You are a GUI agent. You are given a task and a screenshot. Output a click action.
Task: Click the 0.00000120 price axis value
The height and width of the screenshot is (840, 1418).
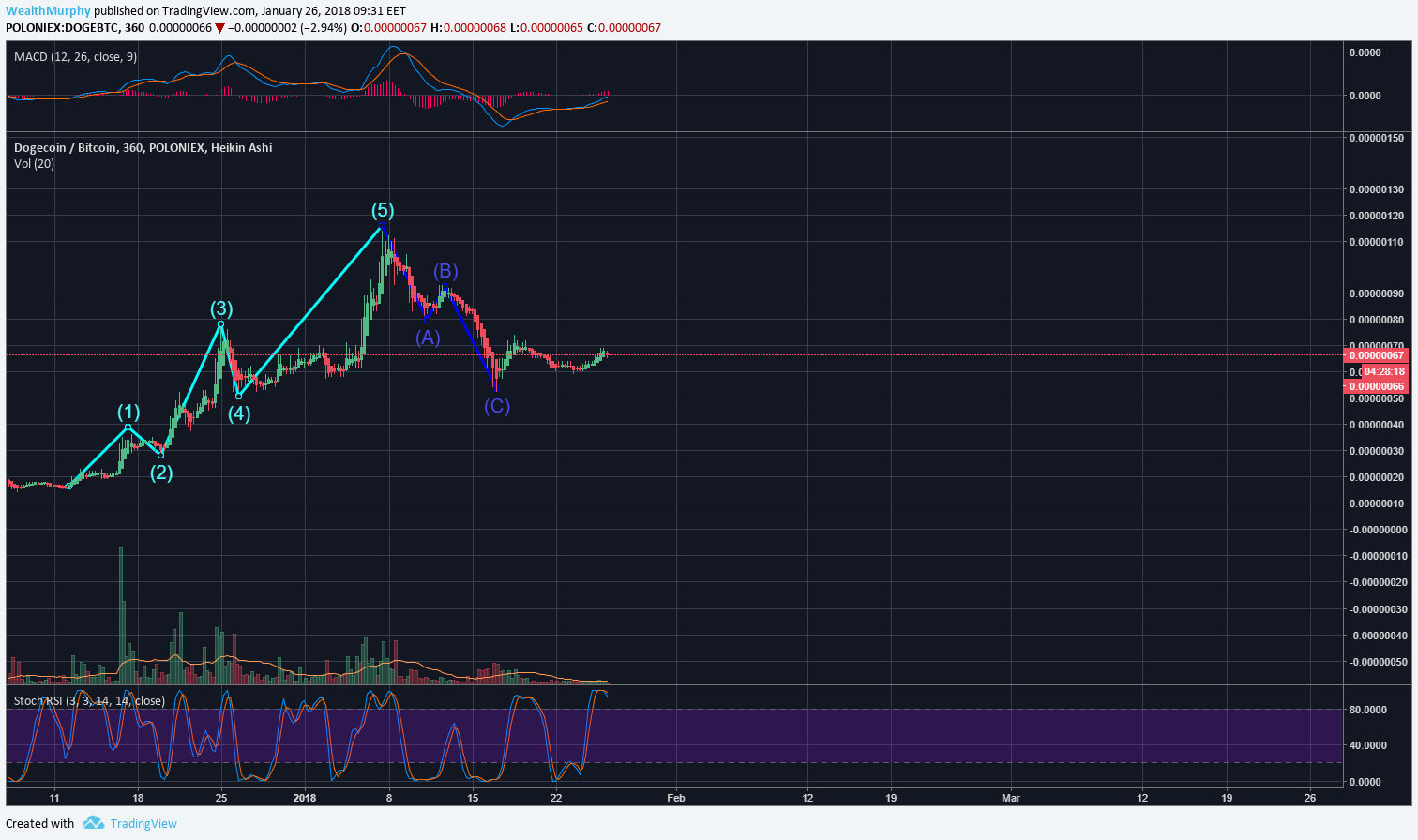click(1377, 216)
